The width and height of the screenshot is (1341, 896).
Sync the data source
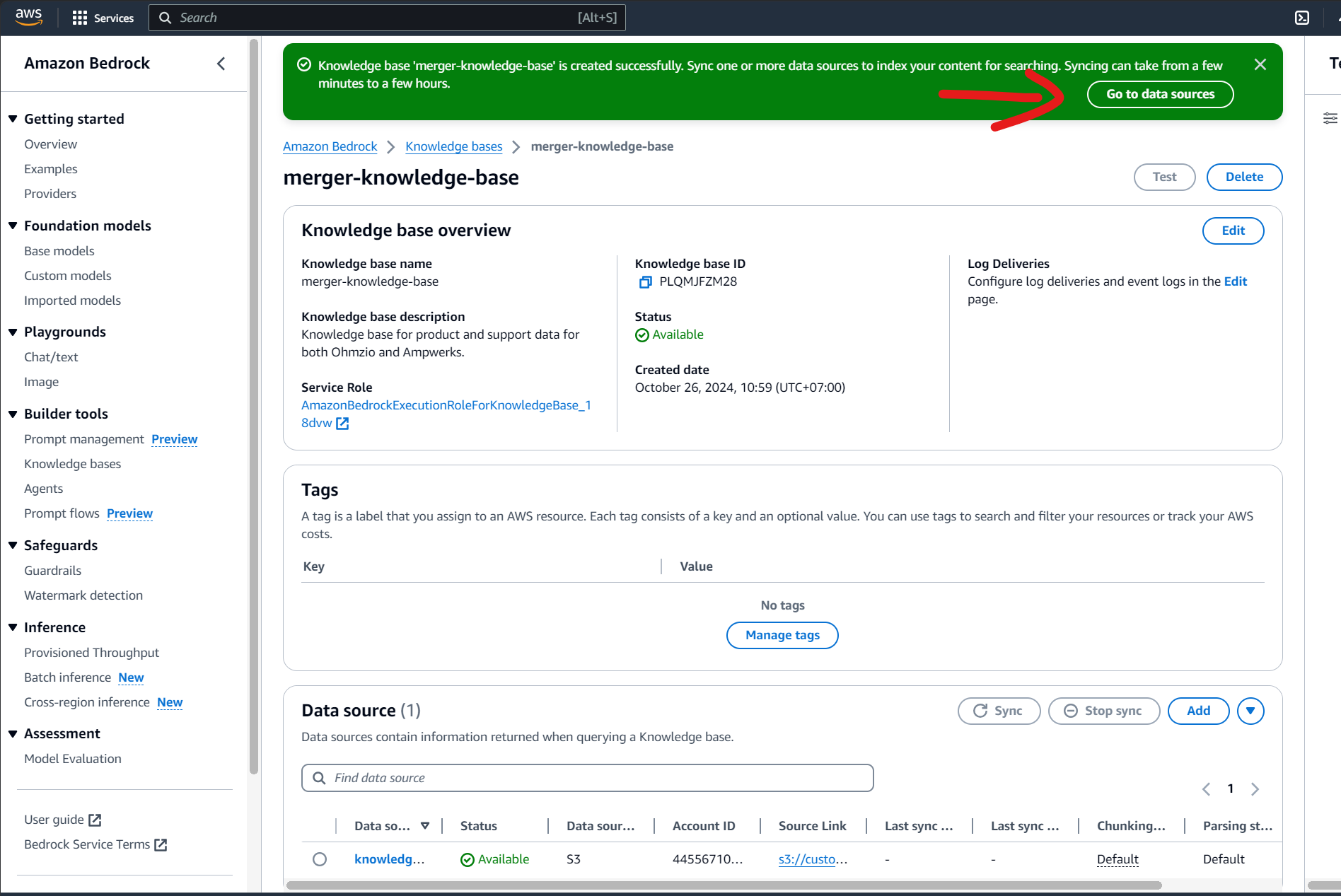coord(999,711)
